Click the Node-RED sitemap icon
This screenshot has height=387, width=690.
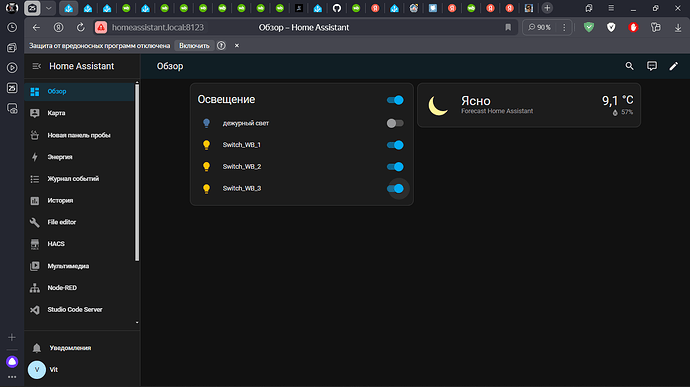tap(35, 288)
